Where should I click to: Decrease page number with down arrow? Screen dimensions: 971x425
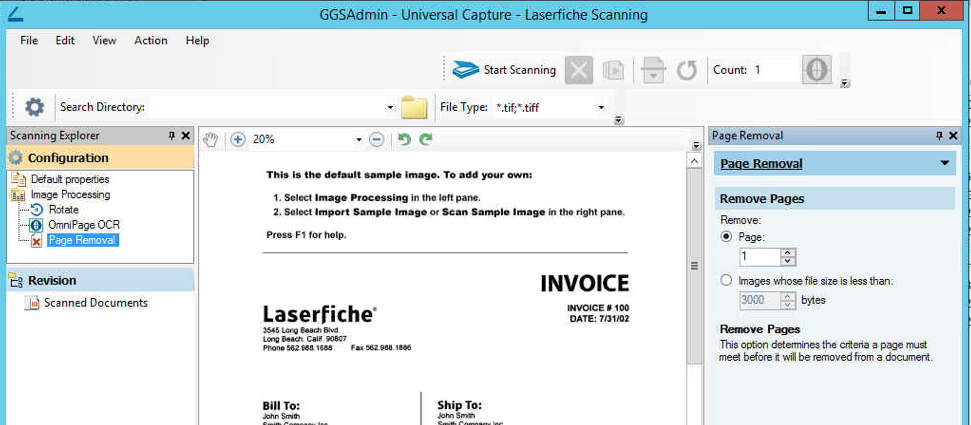point(788,261)
